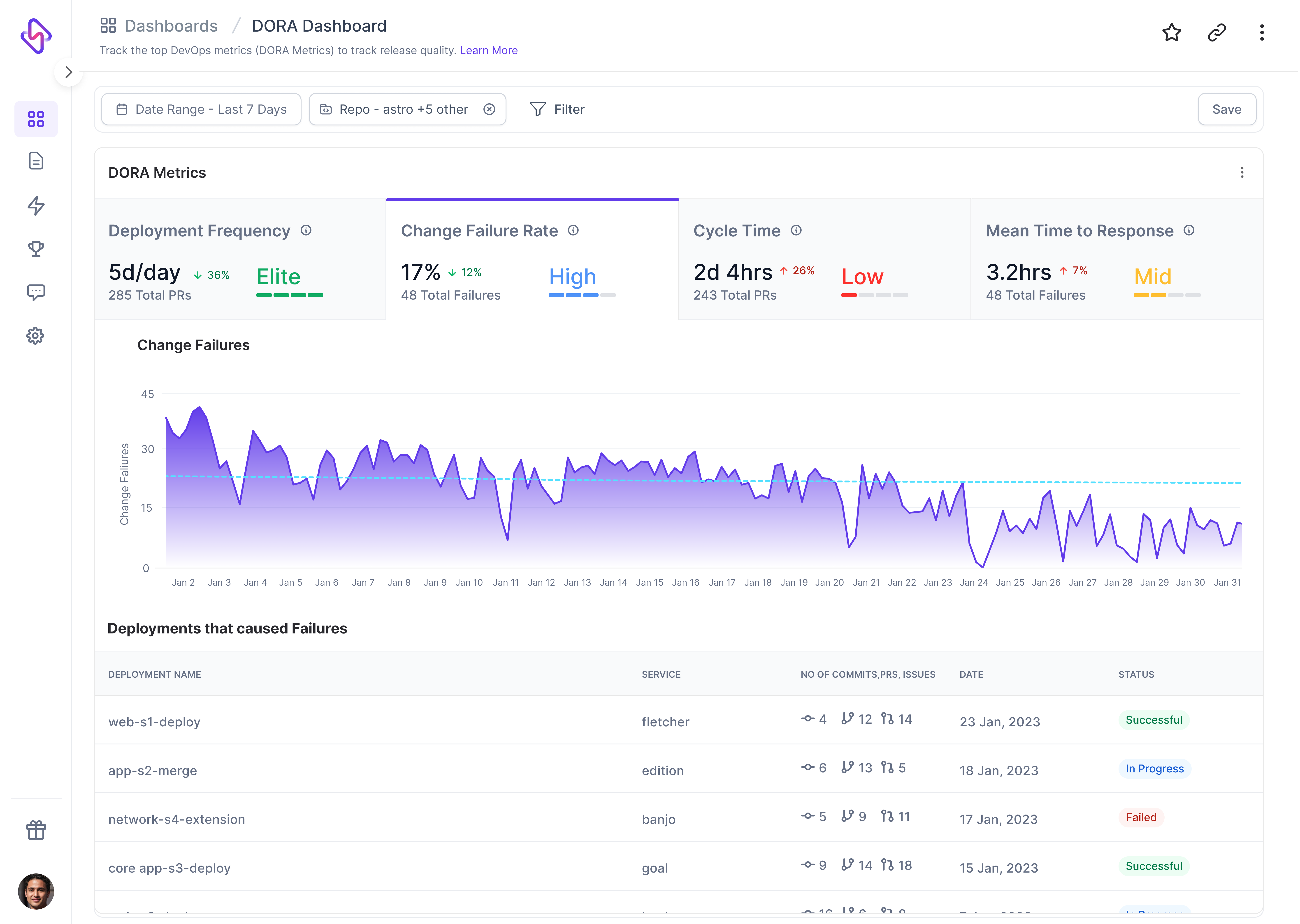Expand the collapsed sidebar with chevron
Screen dimensions: 1300x924
pos(68,72)
